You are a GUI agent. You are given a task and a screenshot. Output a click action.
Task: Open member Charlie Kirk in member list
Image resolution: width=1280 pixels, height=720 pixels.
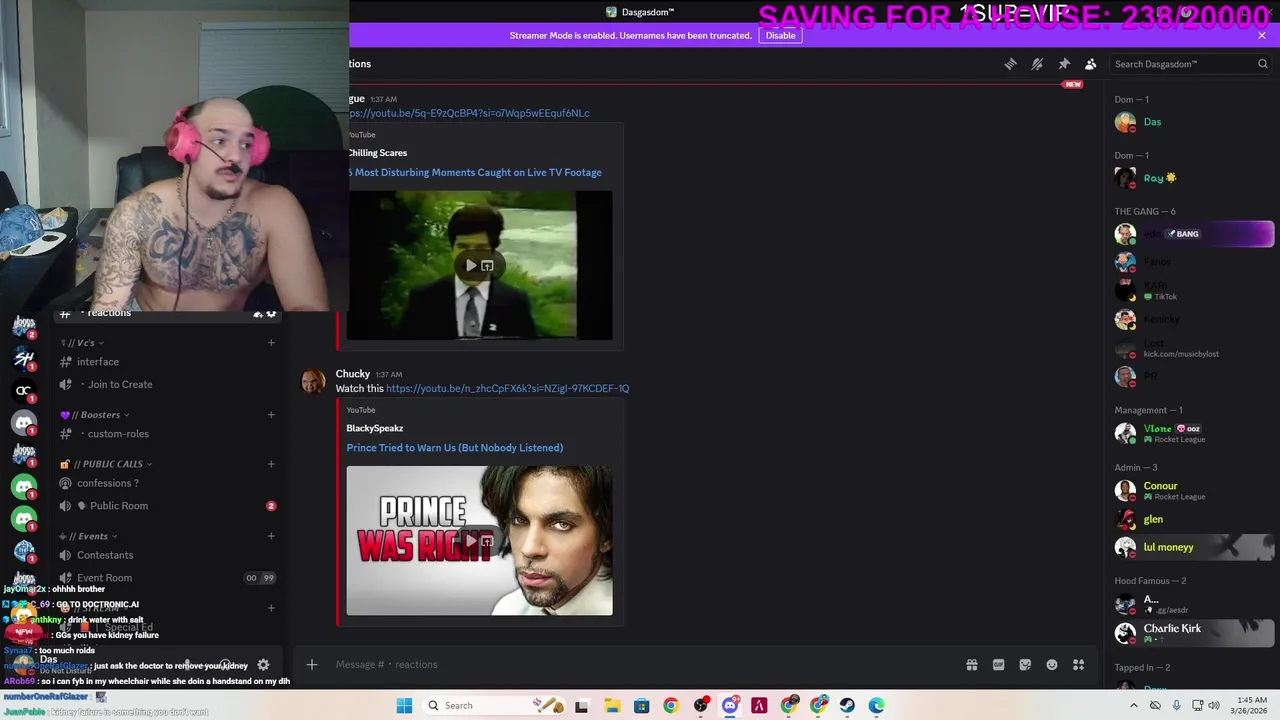[x=1192, y=633]
